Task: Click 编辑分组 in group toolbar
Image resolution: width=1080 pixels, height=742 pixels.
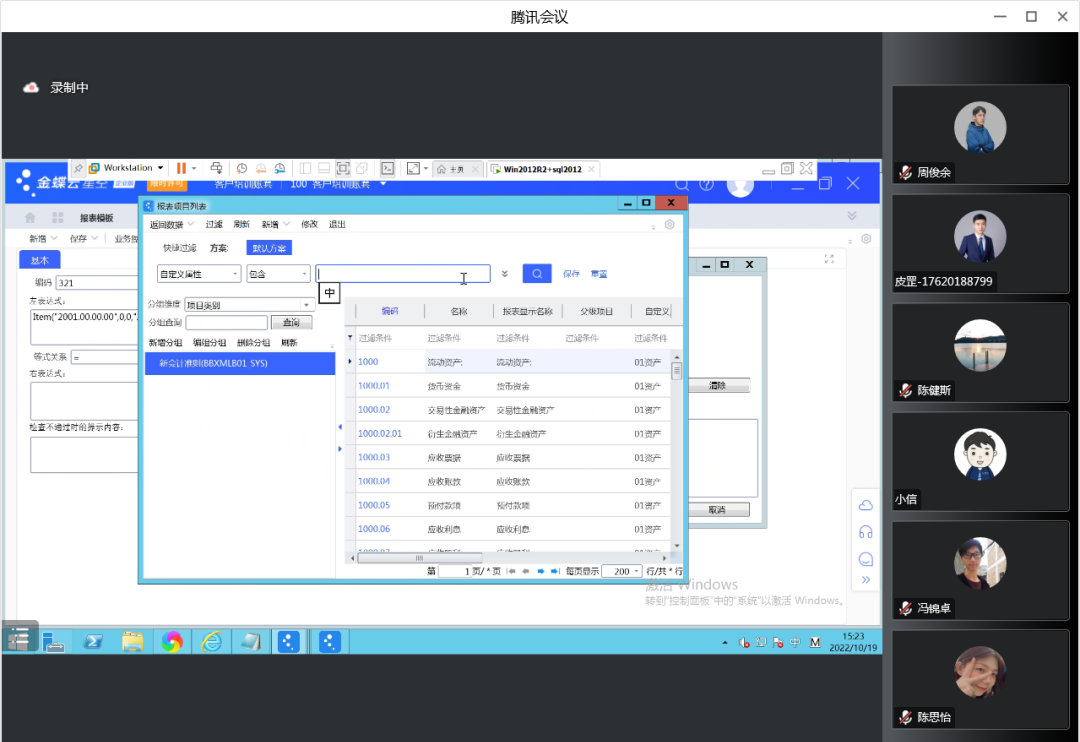Action: (x=209, y=342)
